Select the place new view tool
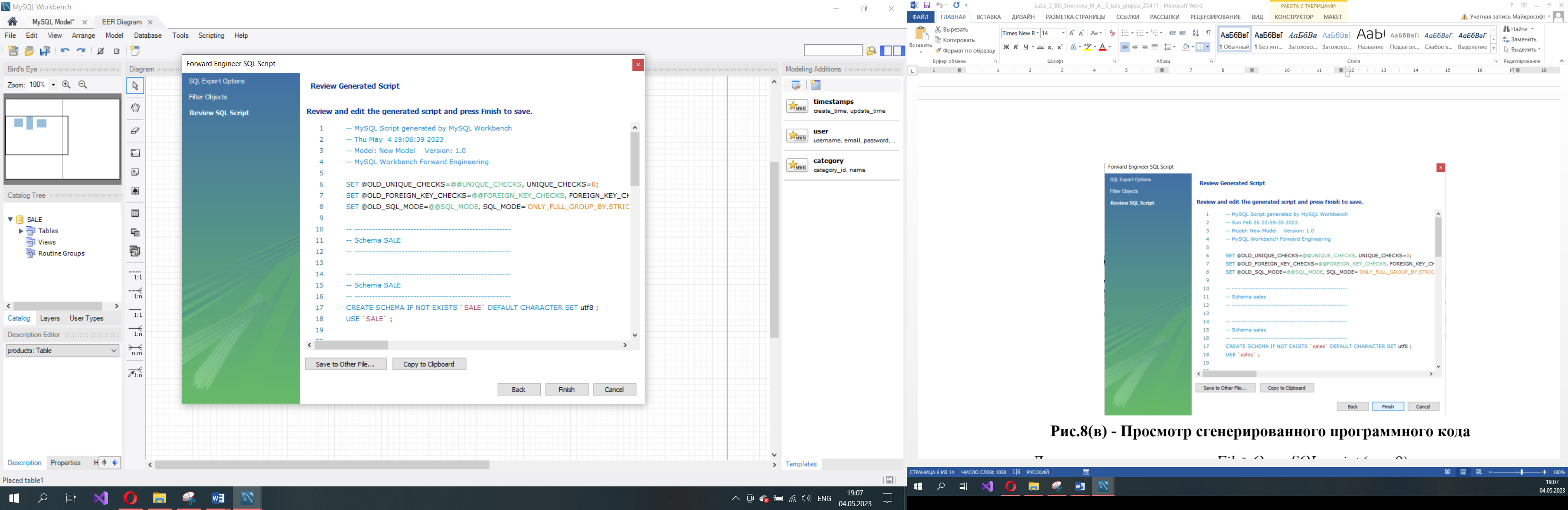The height and width of the screenshot is (510, 1568). tap(135, 232)
